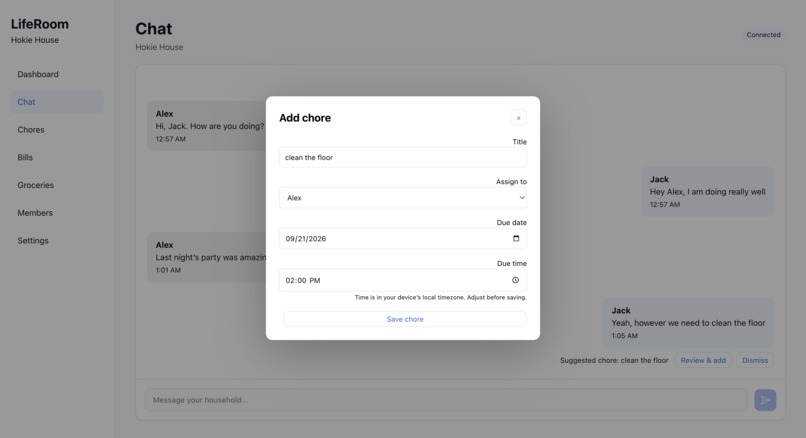Change the Due time field 02:00 PM
The image size is (806, 438).
coord(402,280)
